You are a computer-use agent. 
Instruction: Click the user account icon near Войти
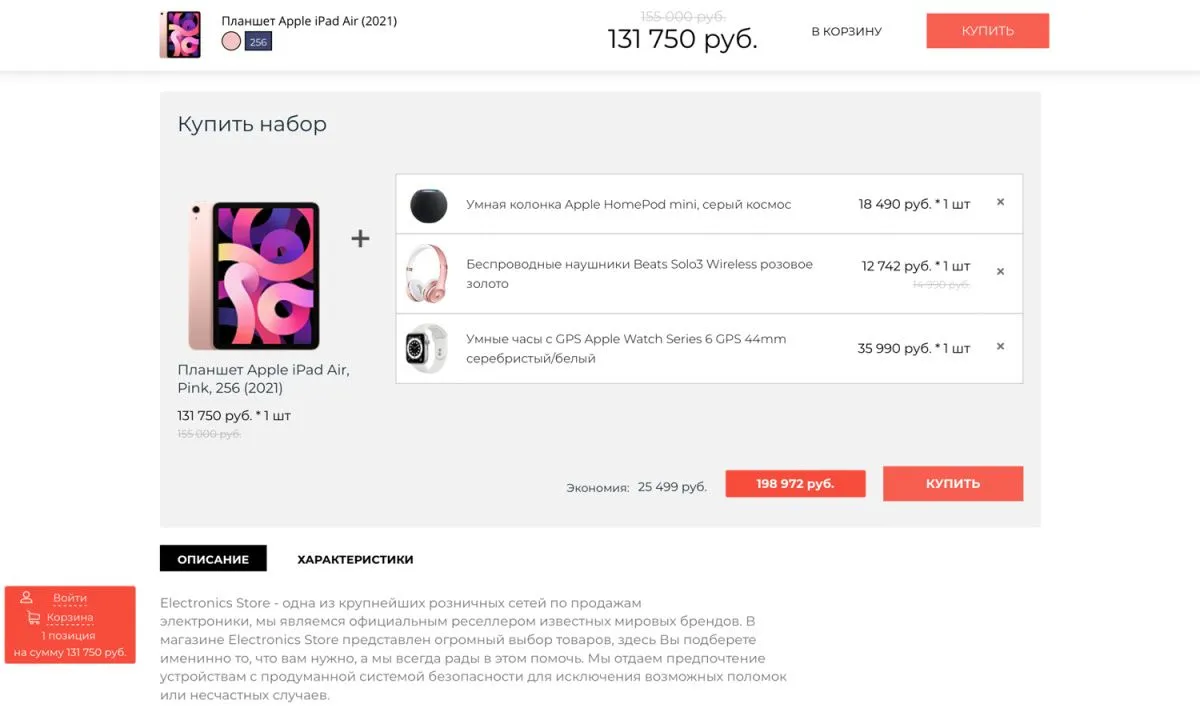27,598
